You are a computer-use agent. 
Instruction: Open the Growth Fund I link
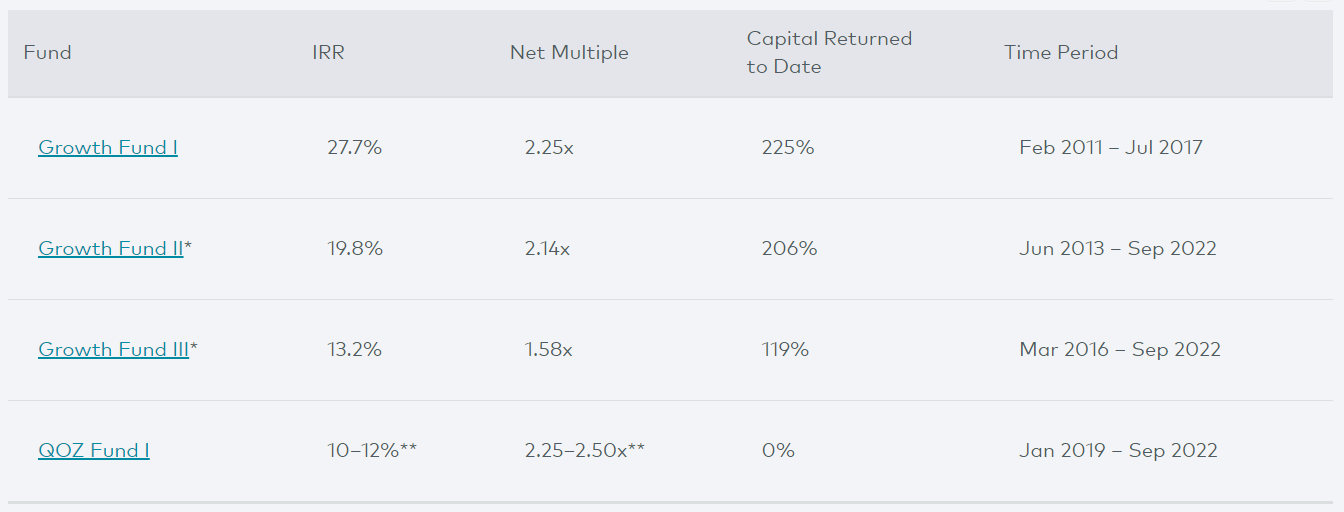tap(108, 148)
